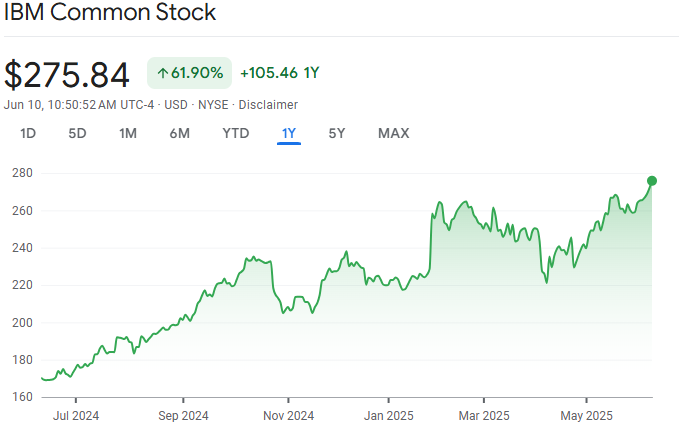The height and width of the screenshot is (438, 679).
Task: Click the USD currency label
Action: coord(176,105)
